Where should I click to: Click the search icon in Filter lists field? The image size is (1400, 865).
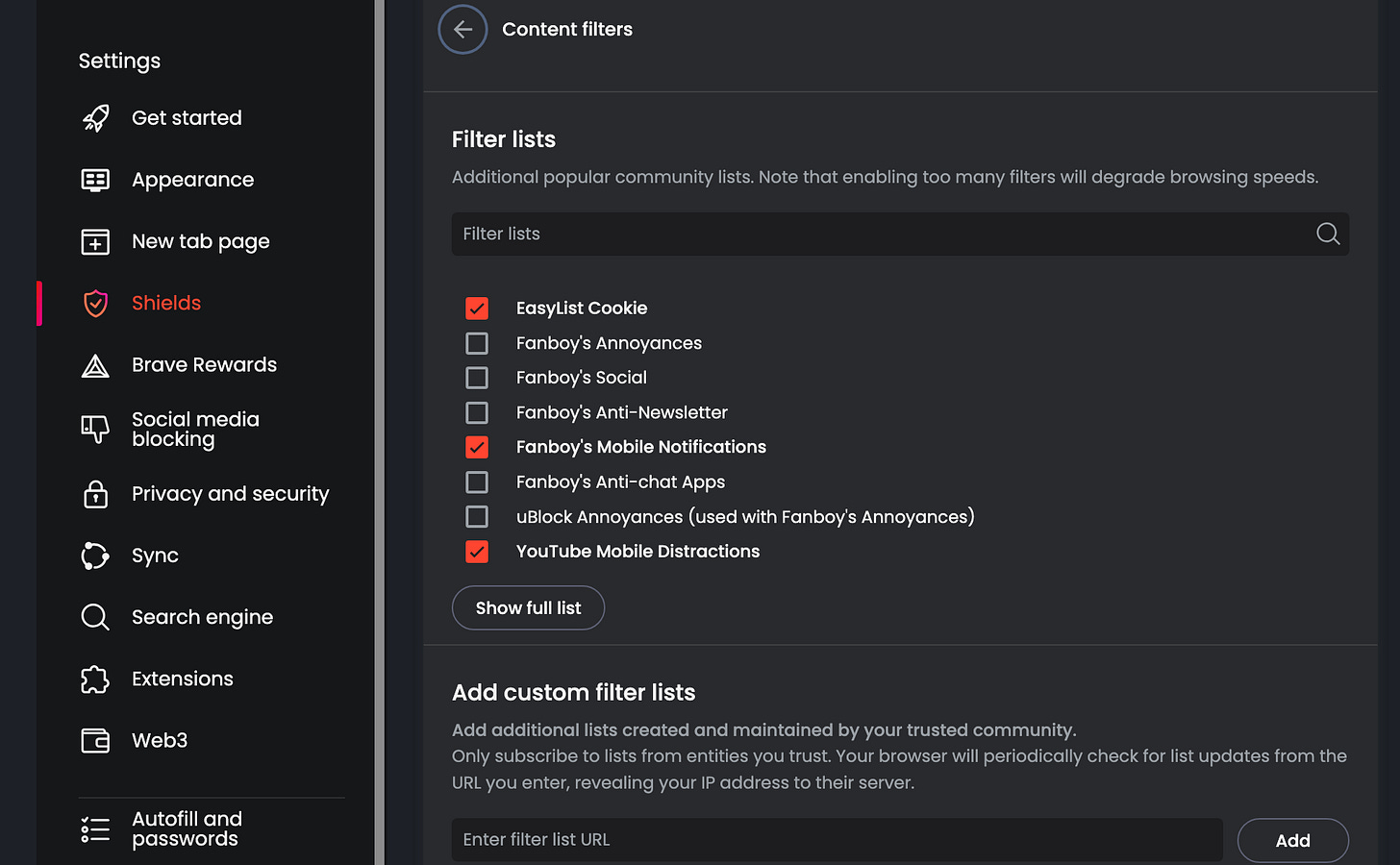1328,234
